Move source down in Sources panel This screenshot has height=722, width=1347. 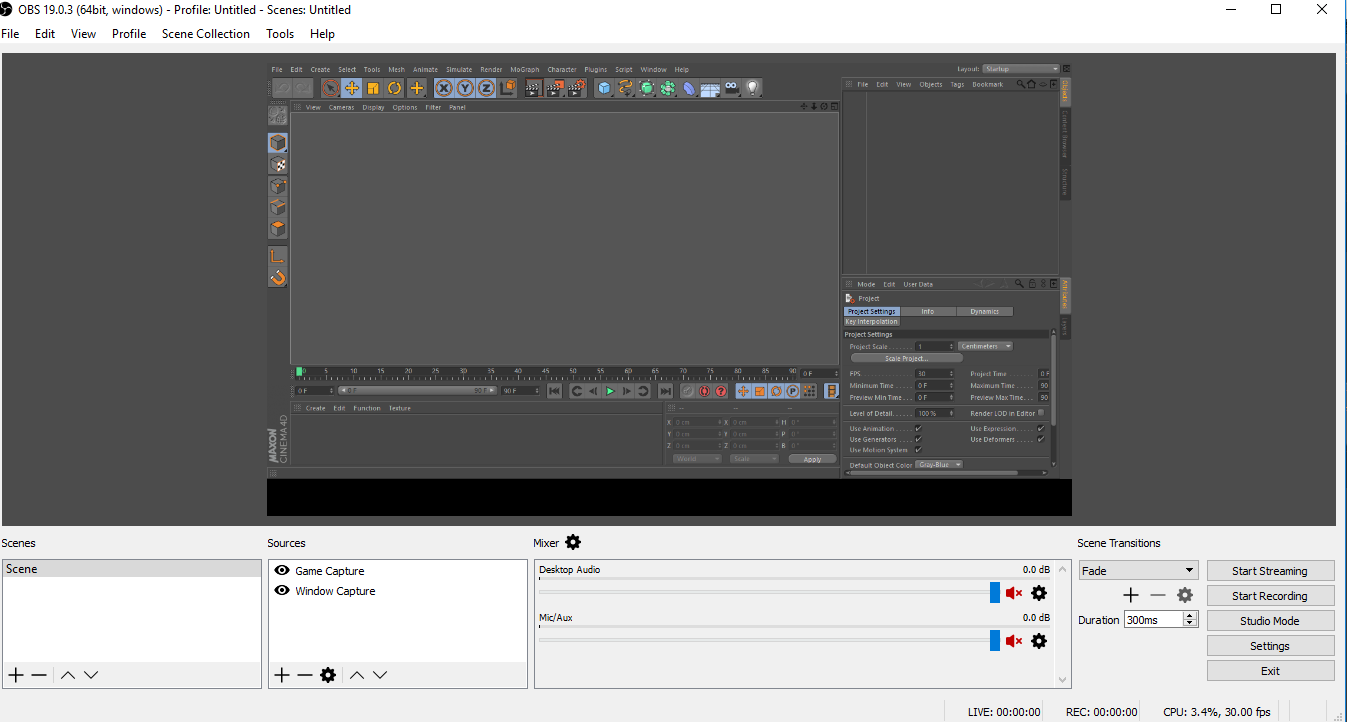click(x=380, y=675)
